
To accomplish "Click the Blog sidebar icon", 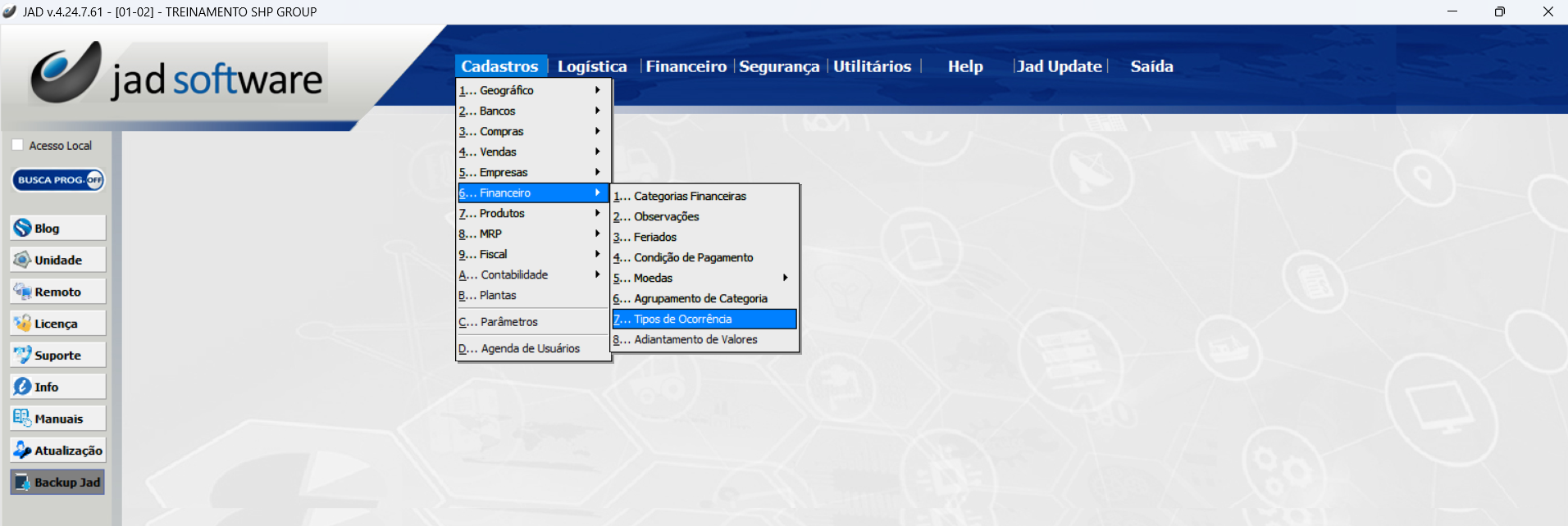I will pyautogui.click(x=23, y=228).
